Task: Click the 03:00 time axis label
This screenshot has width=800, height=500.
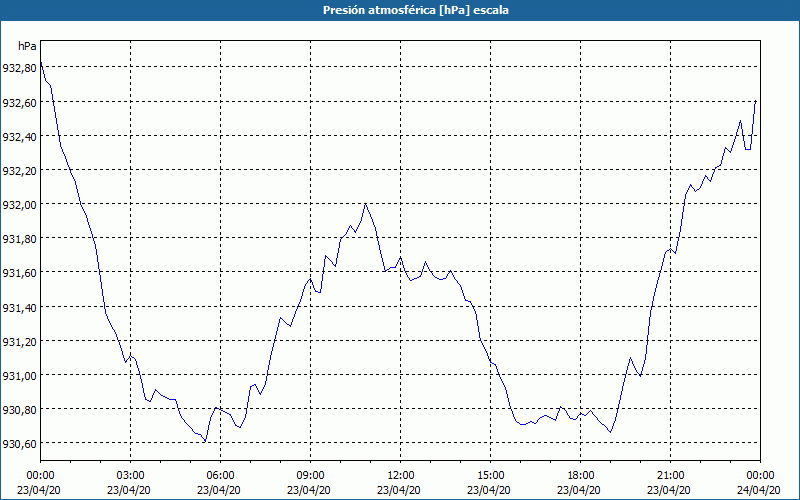Action: [x=131, y=476]
